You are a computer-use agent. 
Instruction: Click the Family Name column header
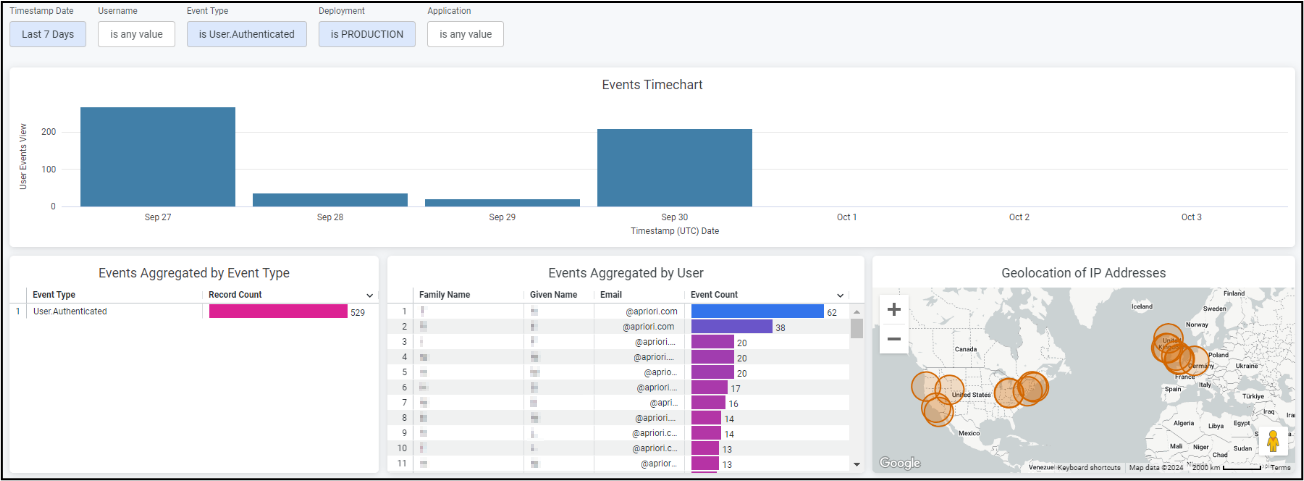point(445,295)
